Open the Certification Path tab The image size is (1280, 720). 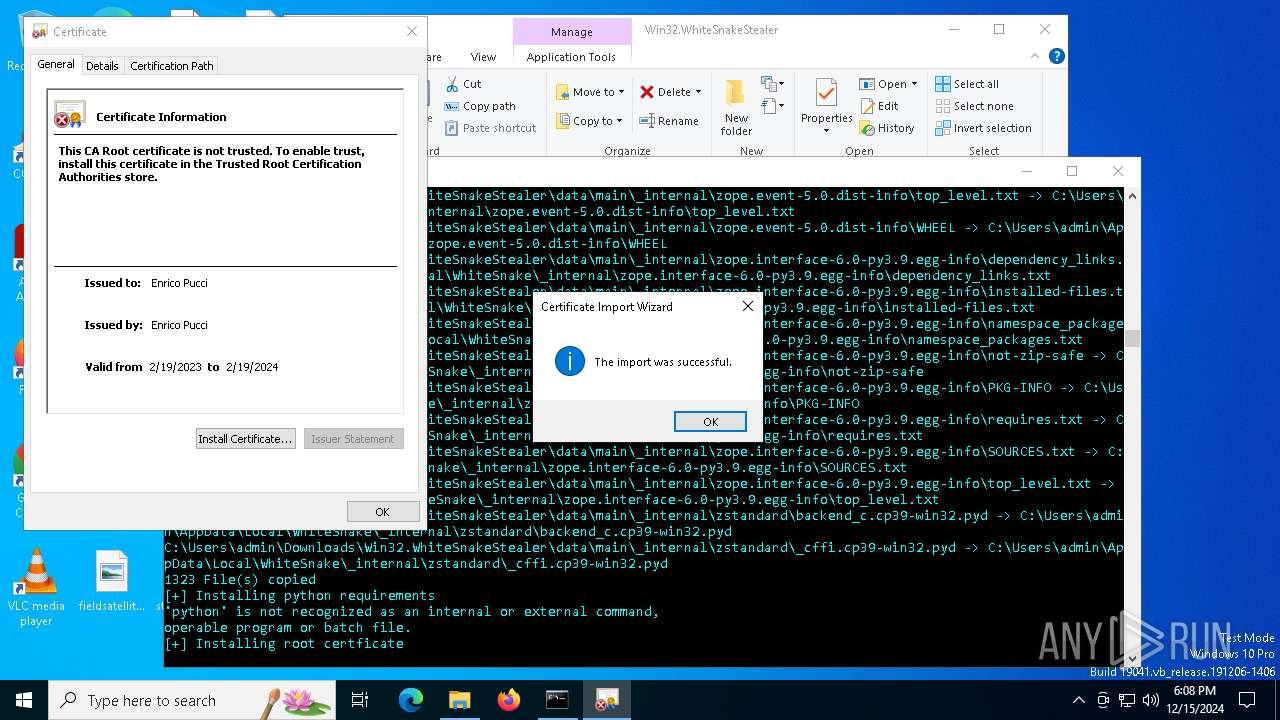point(172,66)
